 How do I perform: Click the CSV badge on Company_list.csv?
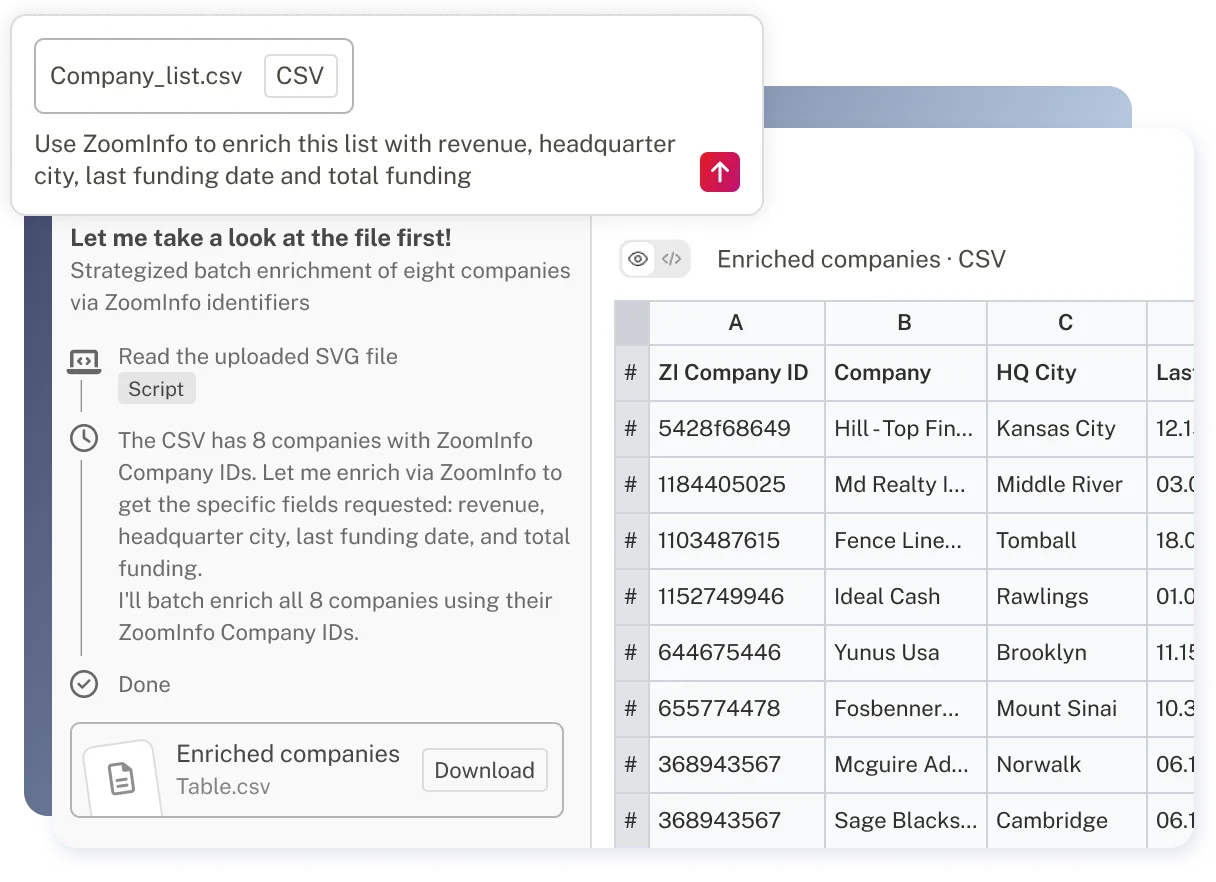(300, 76)
